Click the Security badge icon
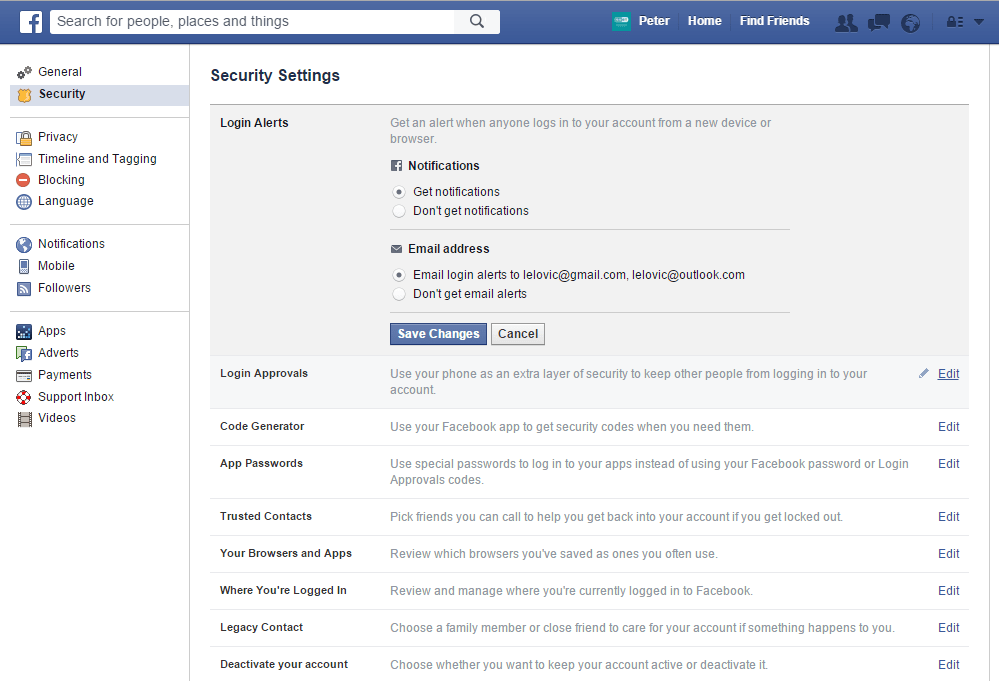The image size is (999, 681). pos(24,95)
